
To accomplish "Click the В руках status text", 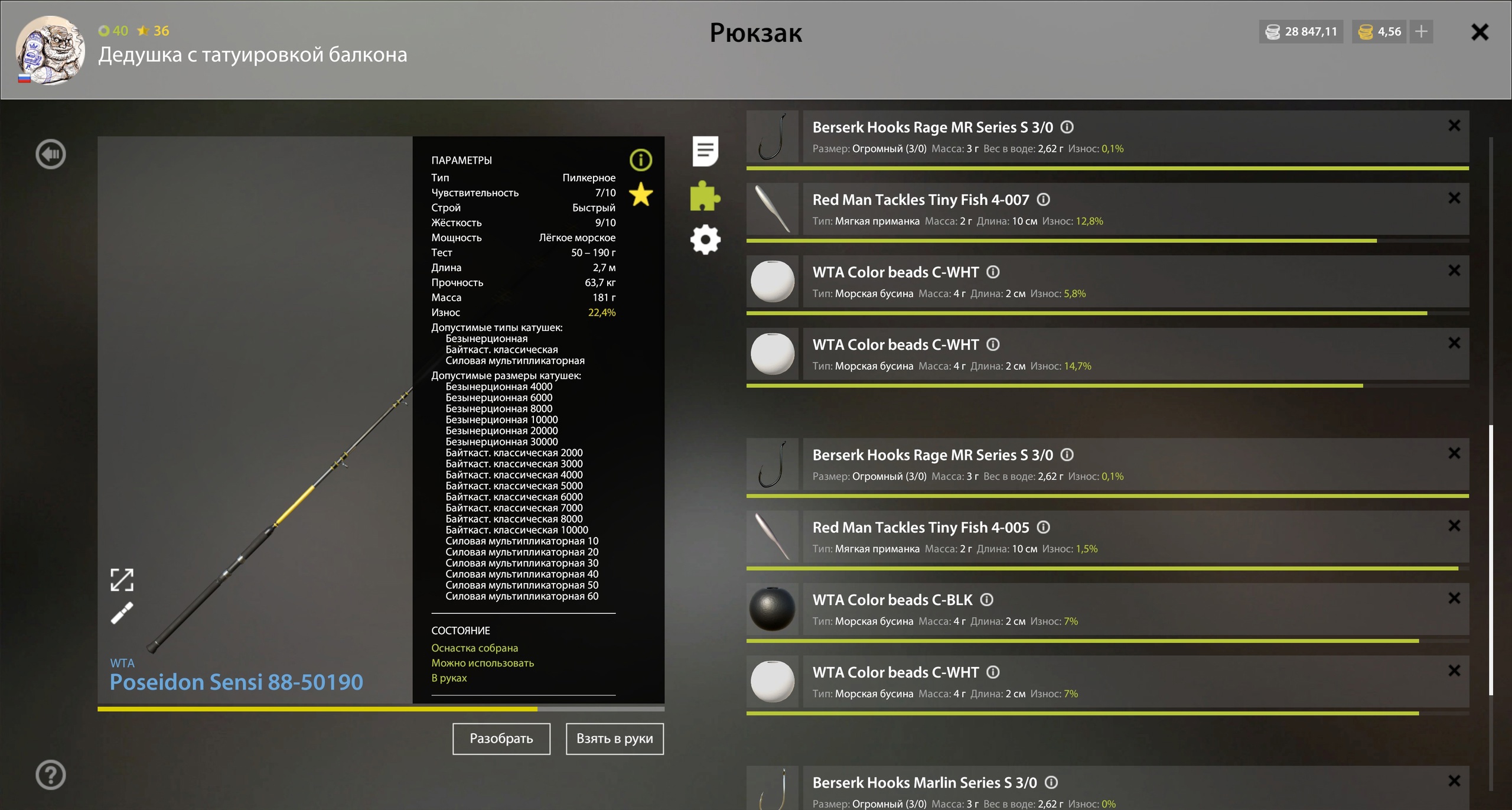I will point(449,678).
